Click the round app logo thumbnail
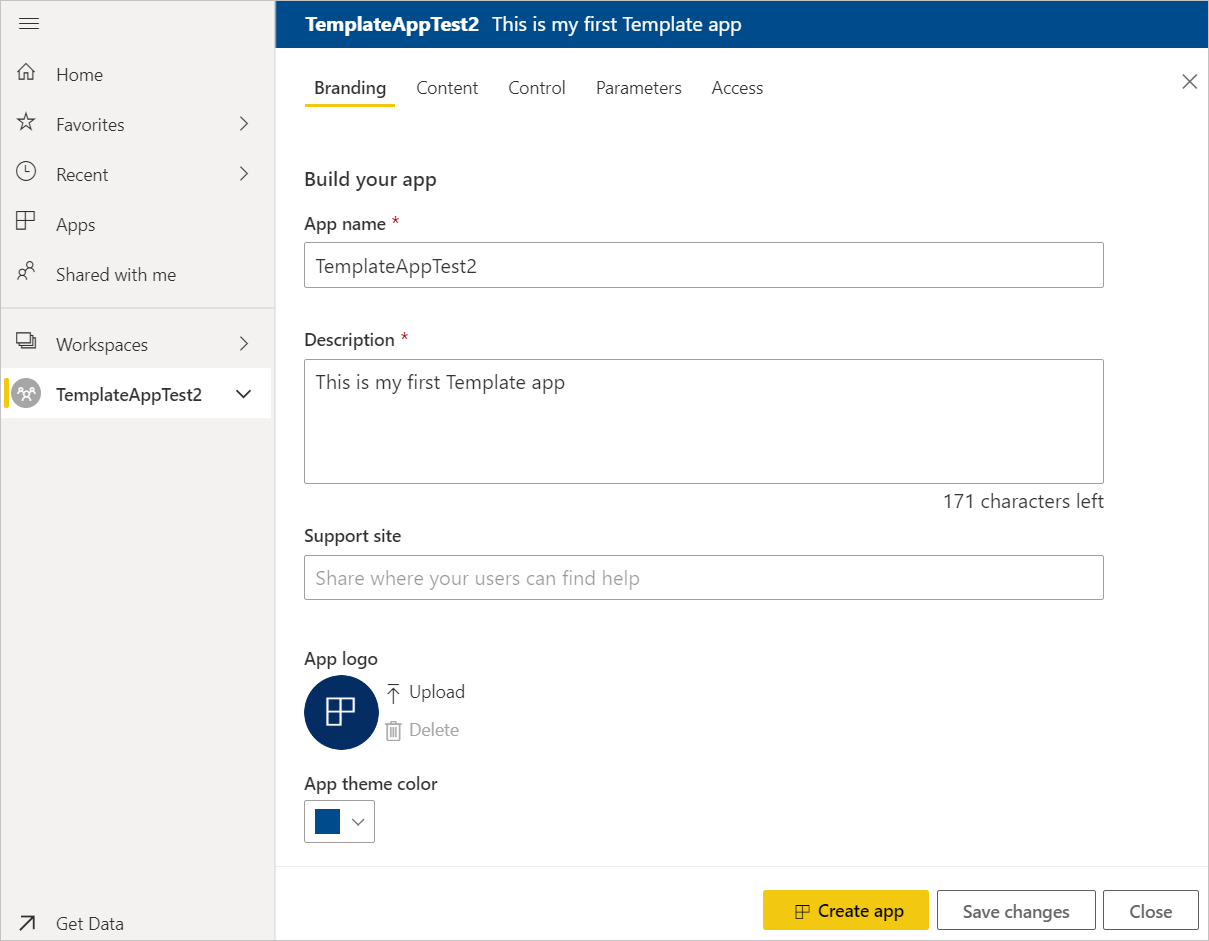This screenshot has height=941, width=1209. (x=341, y=712)
